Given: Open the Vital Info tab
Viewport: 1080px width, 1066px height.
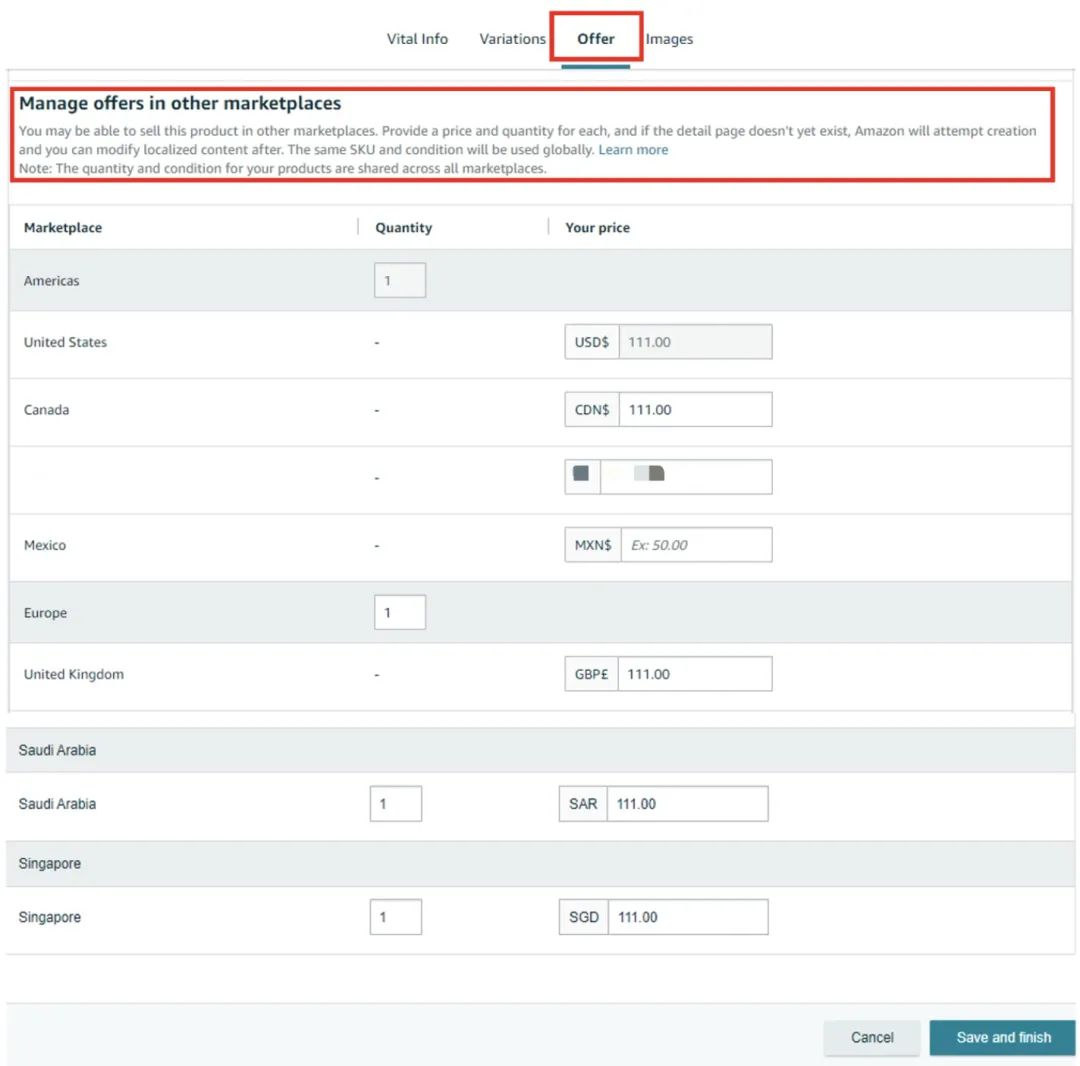Looking at the screenshot, I should coord(417,39).
